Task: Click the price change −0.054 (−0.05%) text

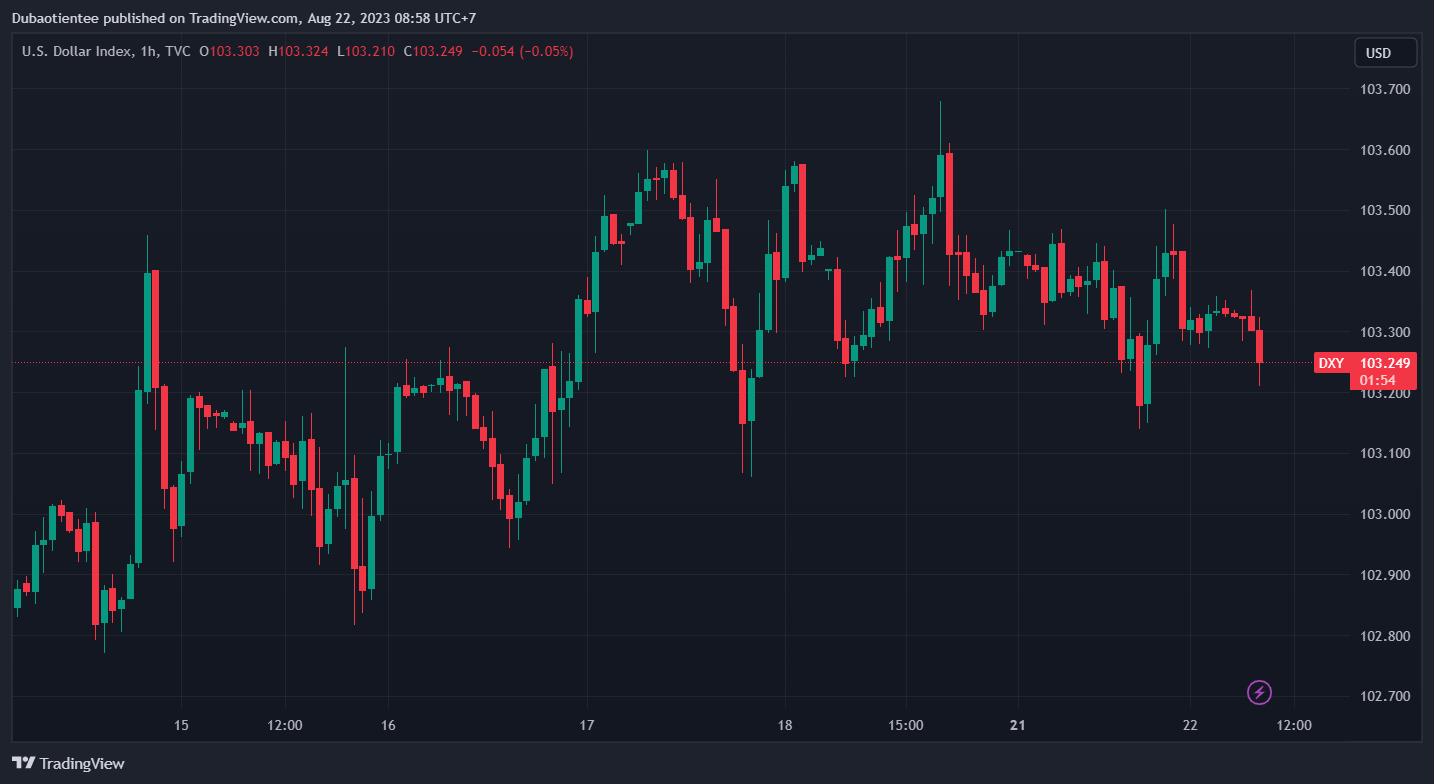Action: [522, 51]
